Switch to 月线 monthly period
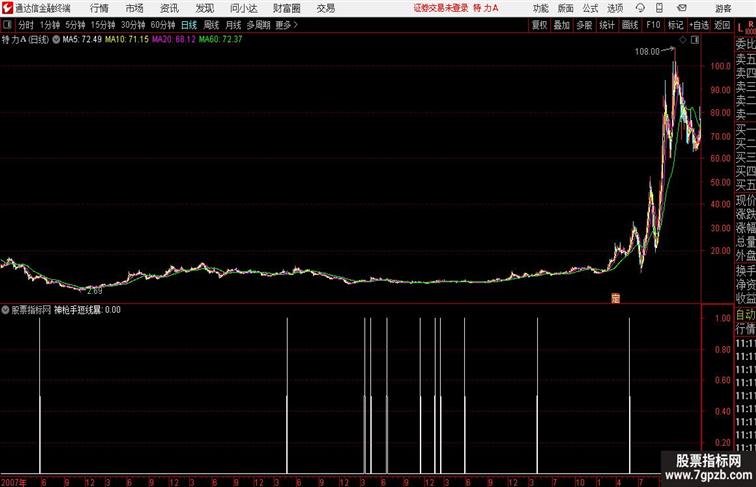Viewport: 756px width, 487px height. pos(233,25)
